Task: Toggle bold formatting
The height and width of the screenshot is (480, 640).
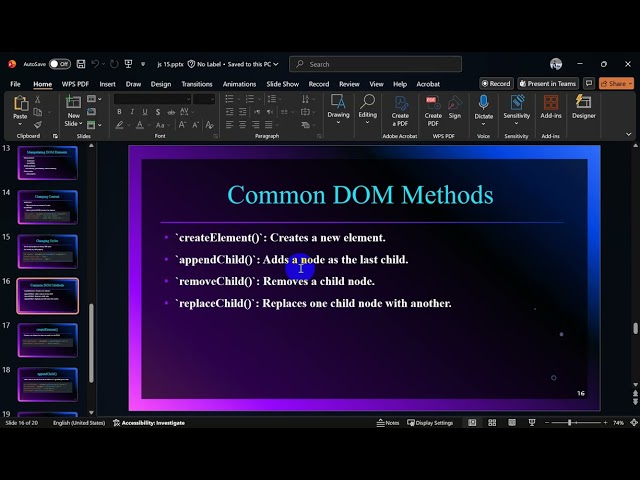Action: point(119,112)
